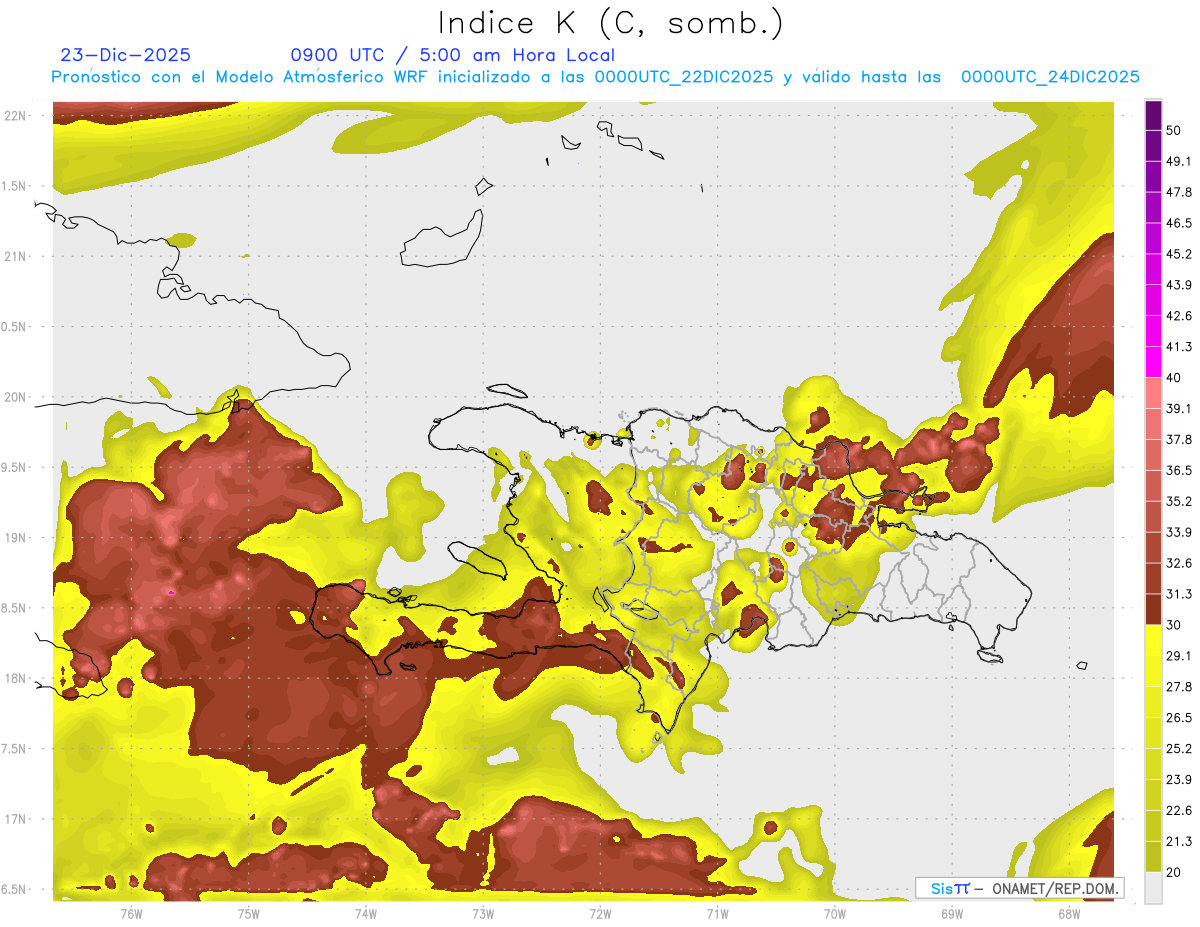The image size is (1200, 927).
Task: Click the "21N" latitude axis label
Action: (x=17, y=256)
